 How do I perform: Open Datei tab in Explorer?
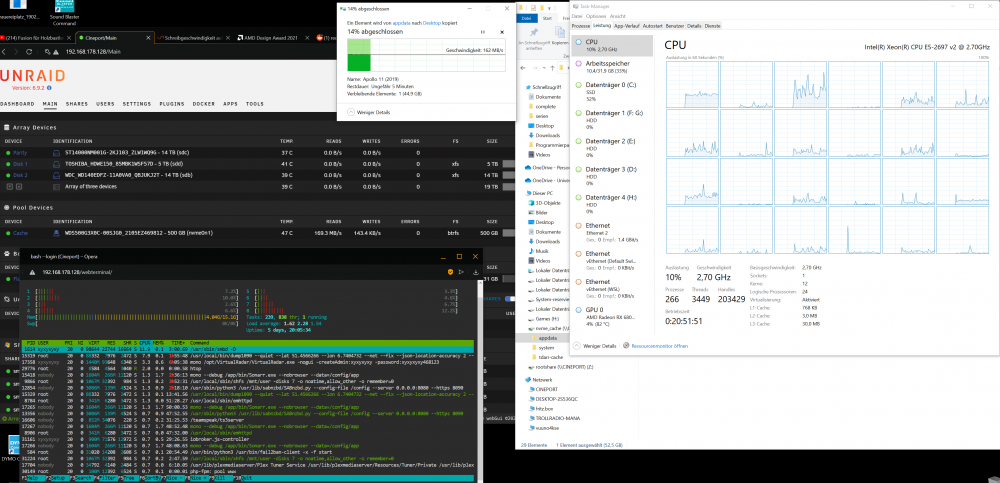tap(527, 19)
